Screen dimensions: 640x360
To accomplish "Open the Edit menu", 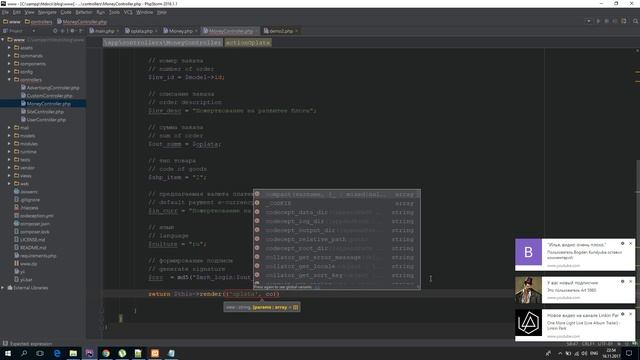I will click(x=16, y=12).
